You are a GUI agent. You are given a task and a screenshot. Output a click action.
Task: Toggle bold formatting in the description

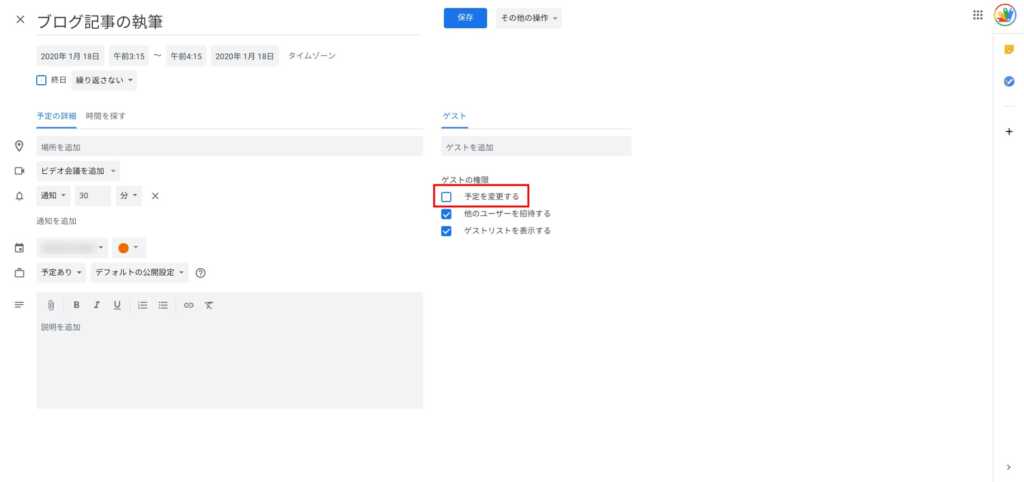pos(76,305)
